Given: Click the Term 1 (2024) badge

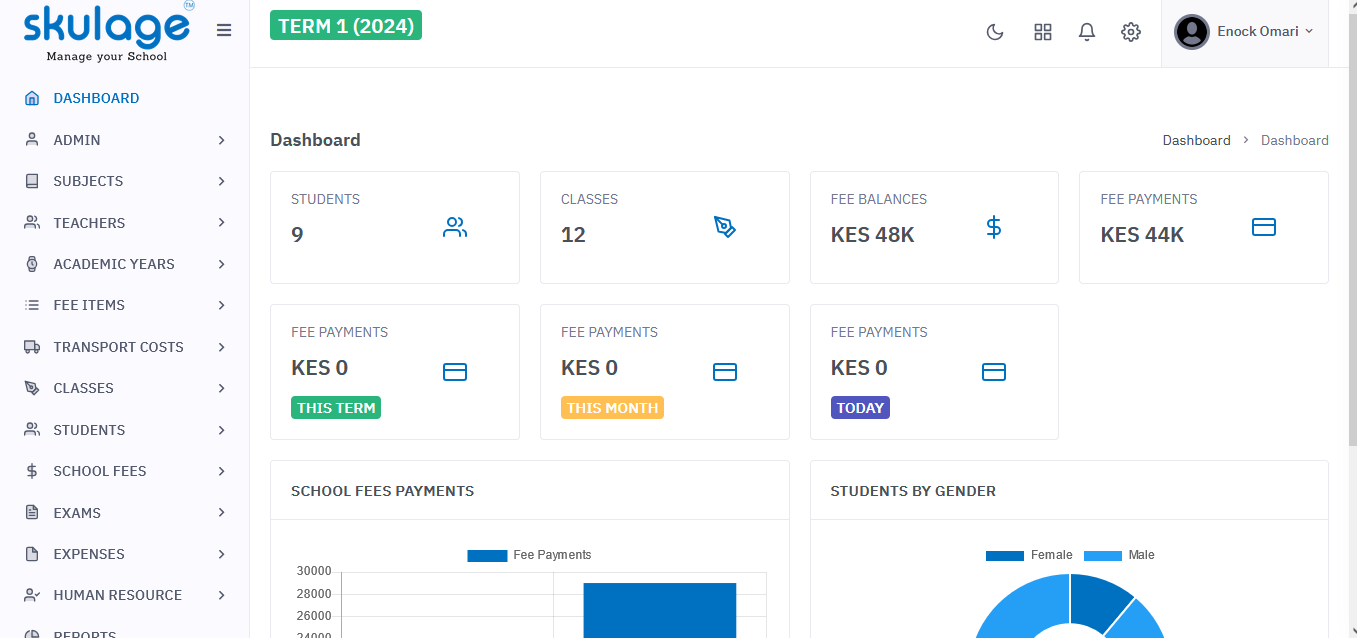Looking at the screenshot, I should point(346,26).
